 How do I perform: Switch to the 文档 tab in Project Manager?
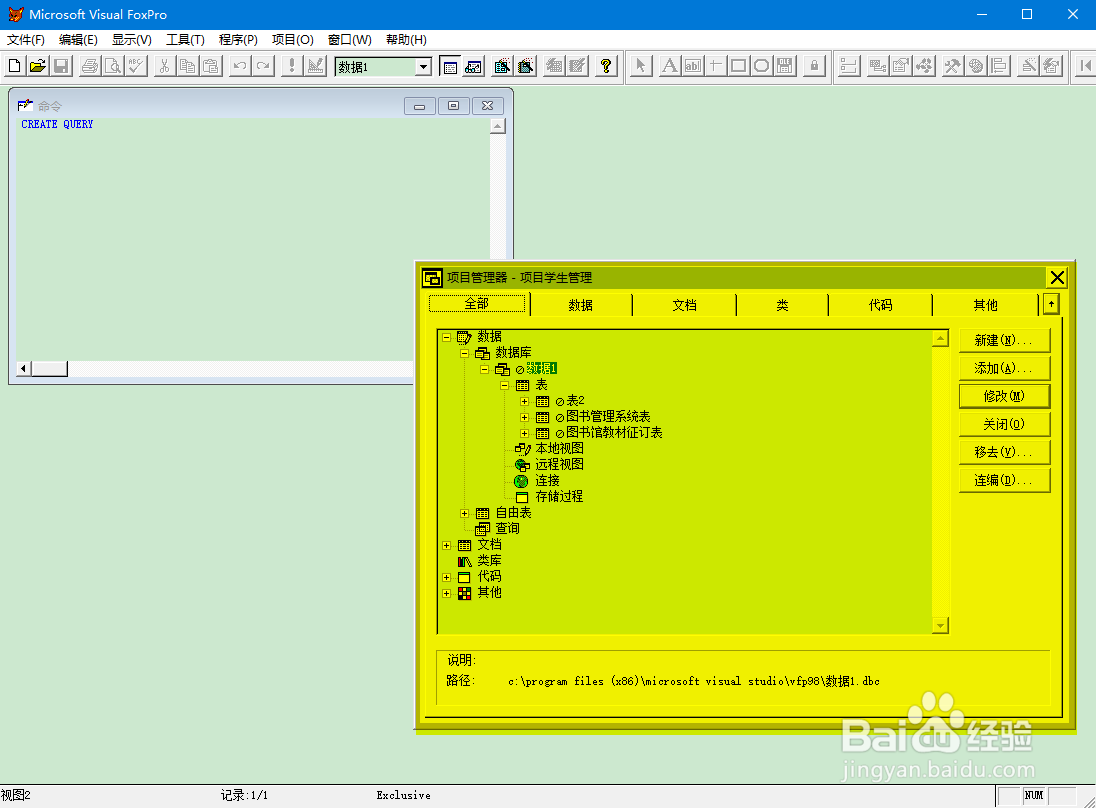coord(684,305)
